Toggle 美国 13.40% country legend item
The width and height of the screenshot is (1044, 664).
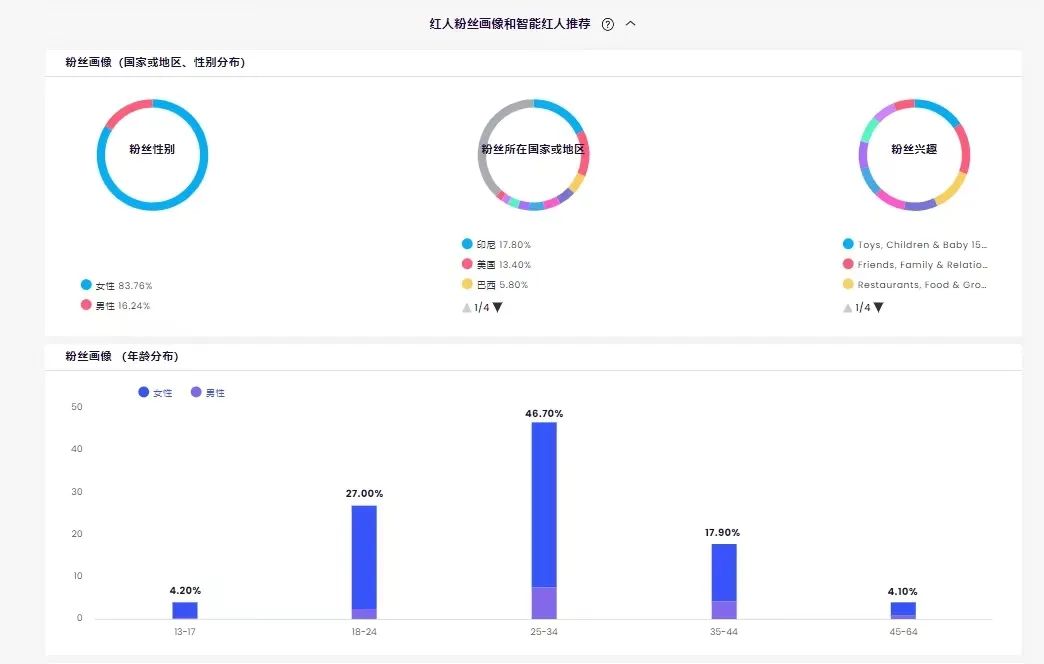pos(497,264)
